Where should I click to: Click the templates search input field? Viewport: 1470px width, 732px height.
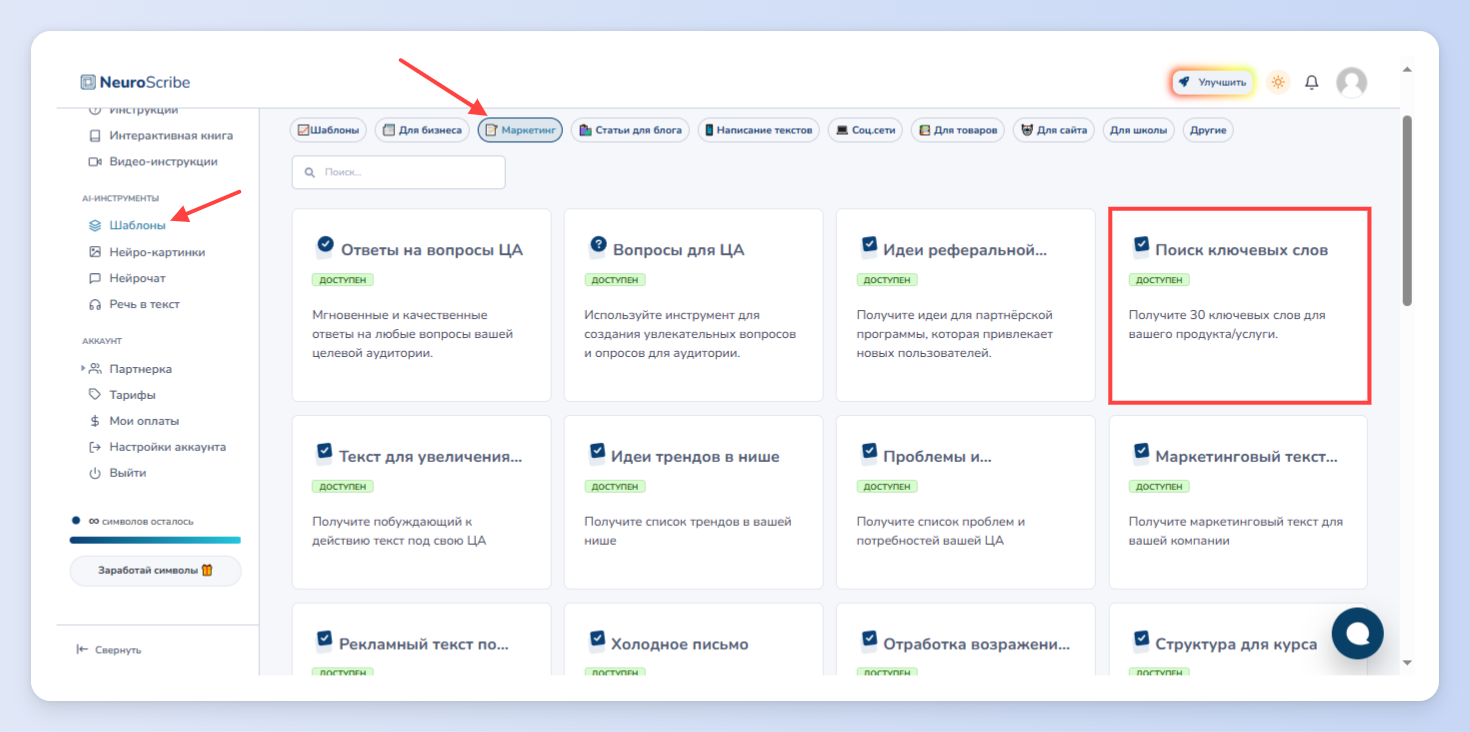(x=398, y=172)
